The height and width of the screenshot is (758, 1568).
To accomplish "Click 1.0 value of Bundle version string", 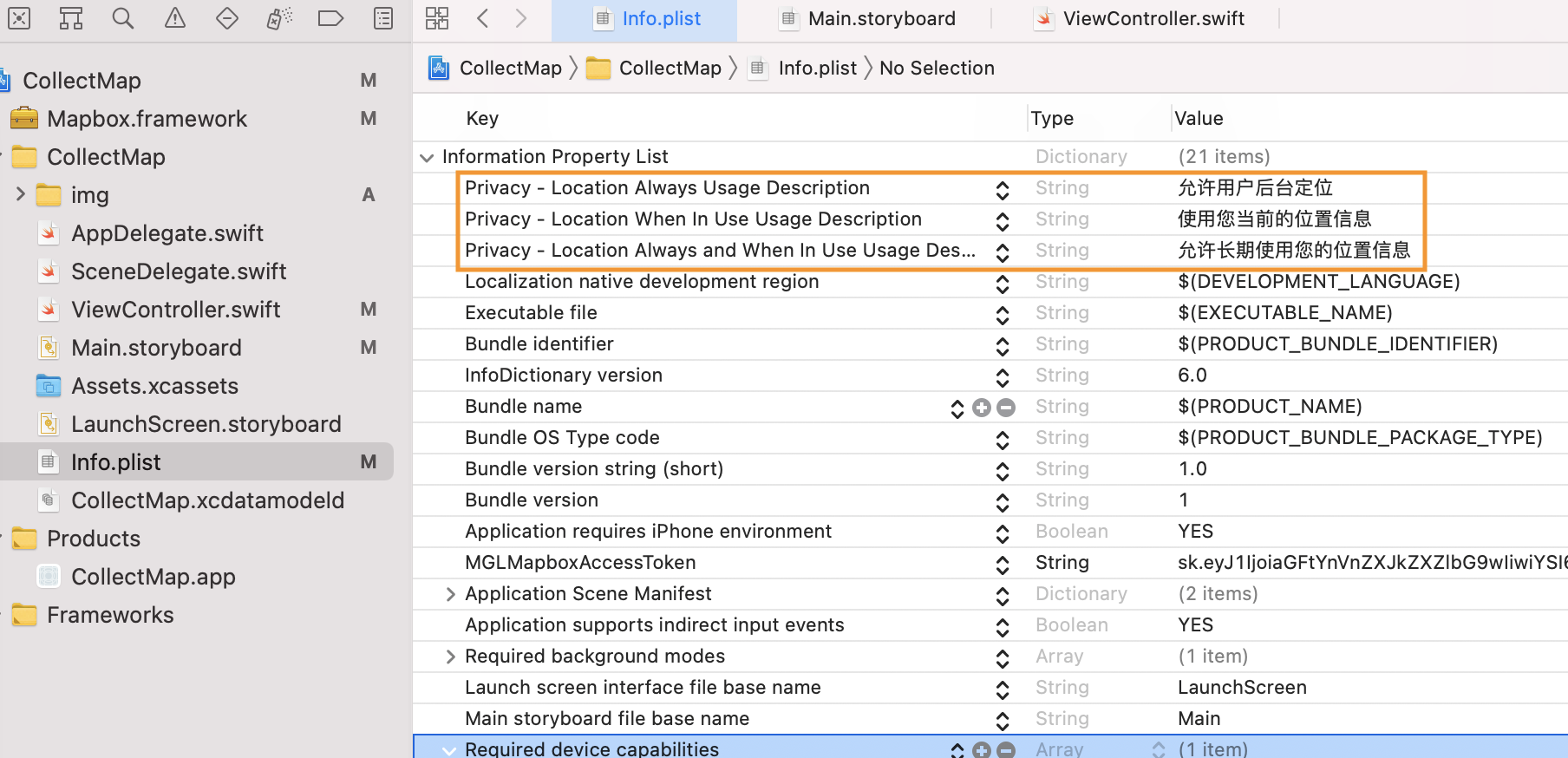I will coord(1192,469).
